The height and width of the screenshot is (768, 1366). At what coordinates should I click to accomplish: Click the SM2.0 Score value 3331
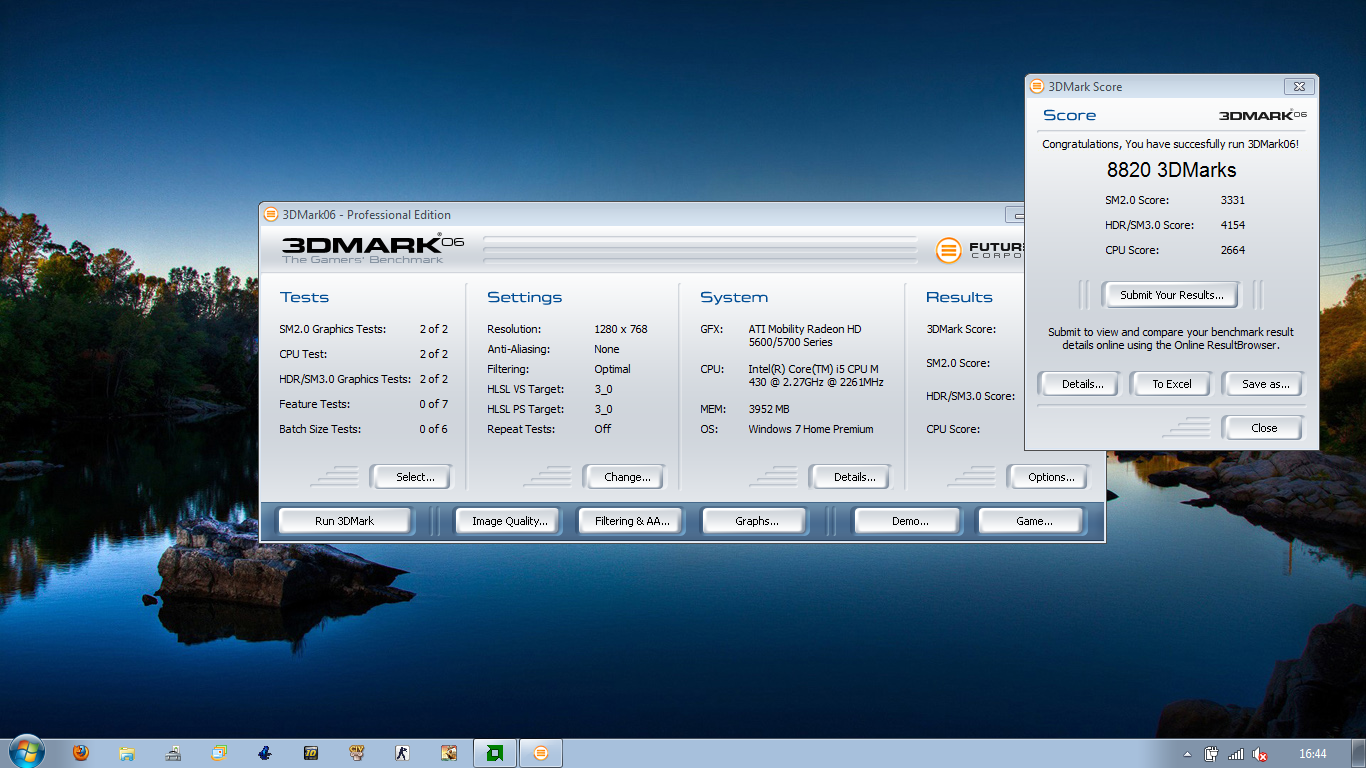click(1232, 200)
